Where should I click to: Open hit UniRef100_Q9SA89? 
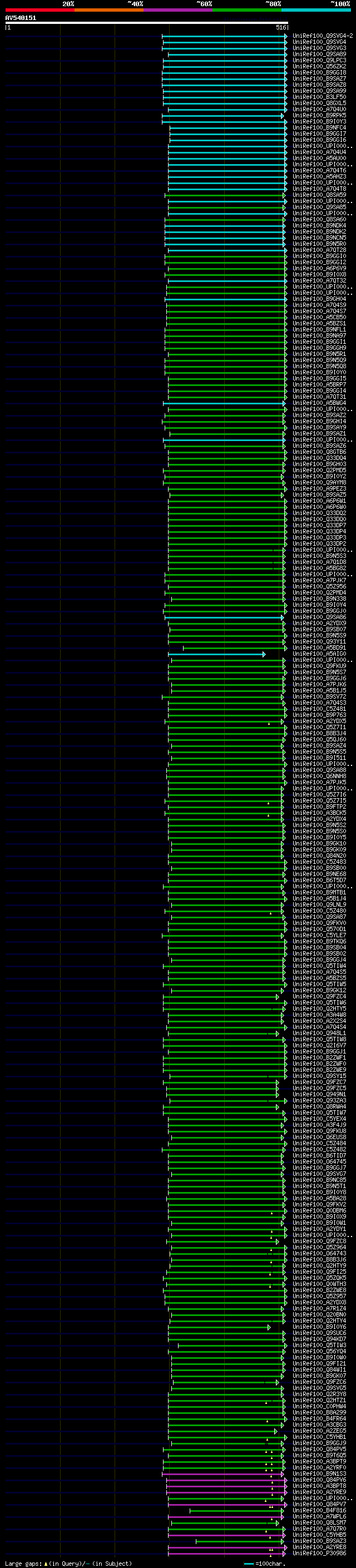click(x=319, y=54)
